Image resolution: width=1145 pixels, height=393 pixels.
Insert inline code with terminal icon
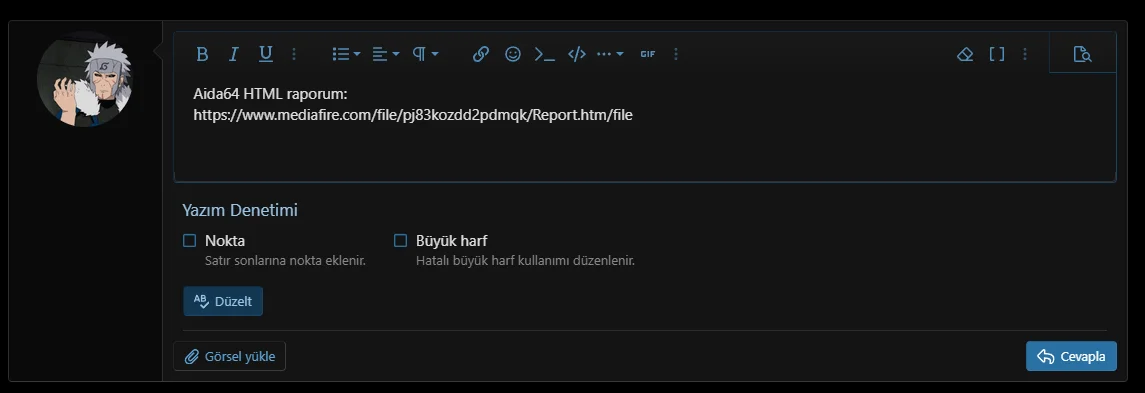coord(545,54)
